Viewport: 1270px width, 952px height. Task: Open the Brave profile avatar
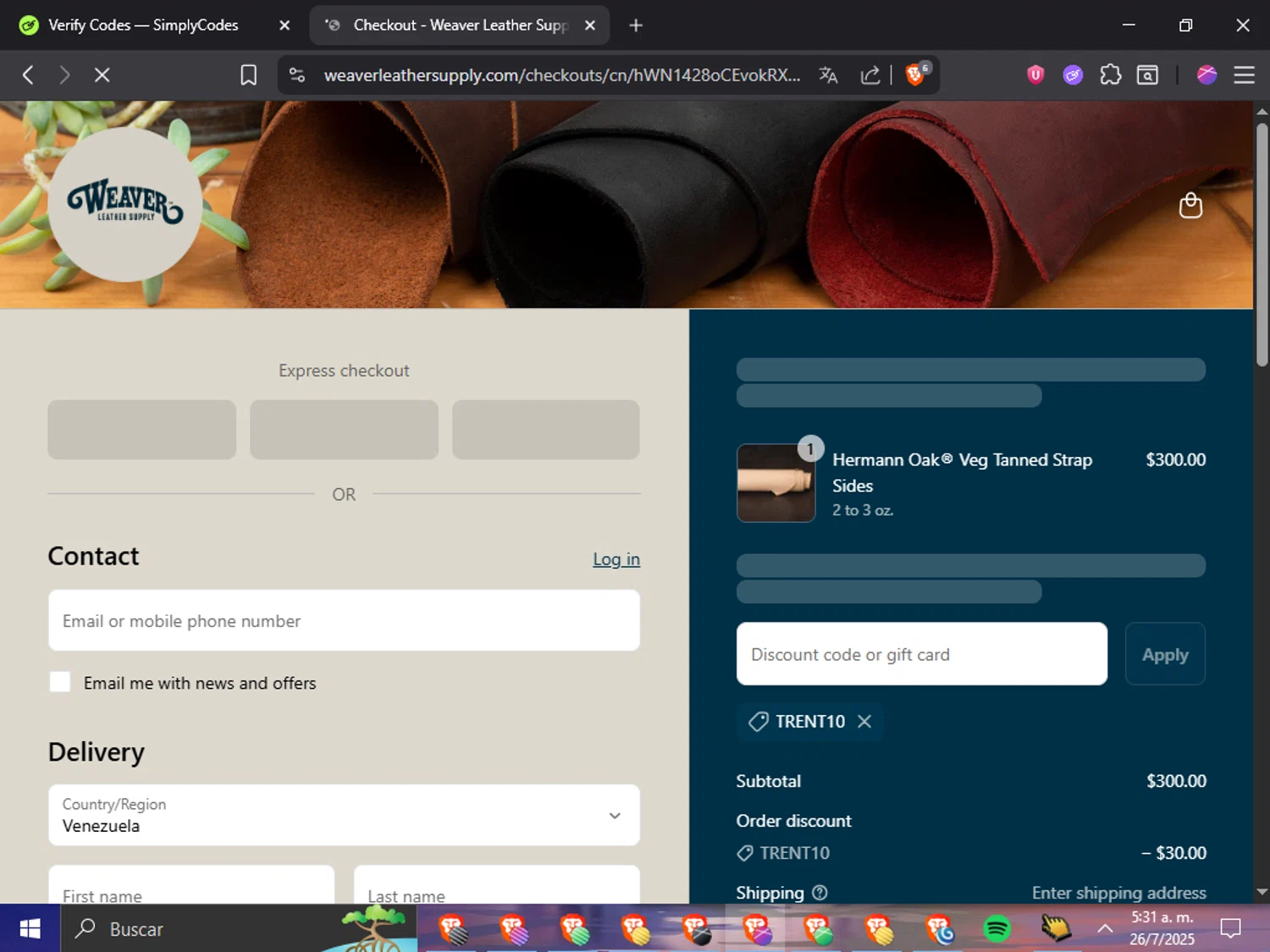coord(1206,75)
